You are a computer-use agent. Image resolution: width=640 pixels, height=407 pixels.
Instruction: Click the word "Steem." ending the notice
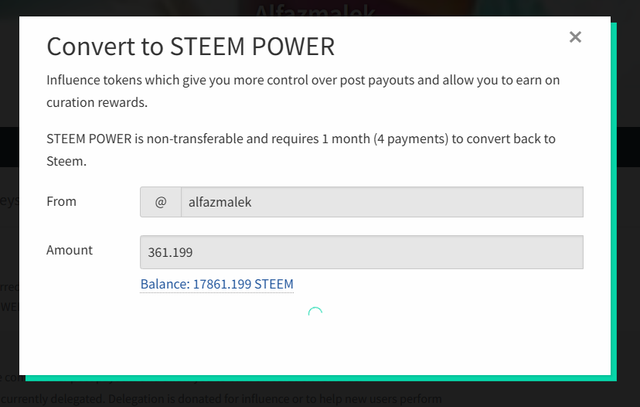[x=68, y=160]
